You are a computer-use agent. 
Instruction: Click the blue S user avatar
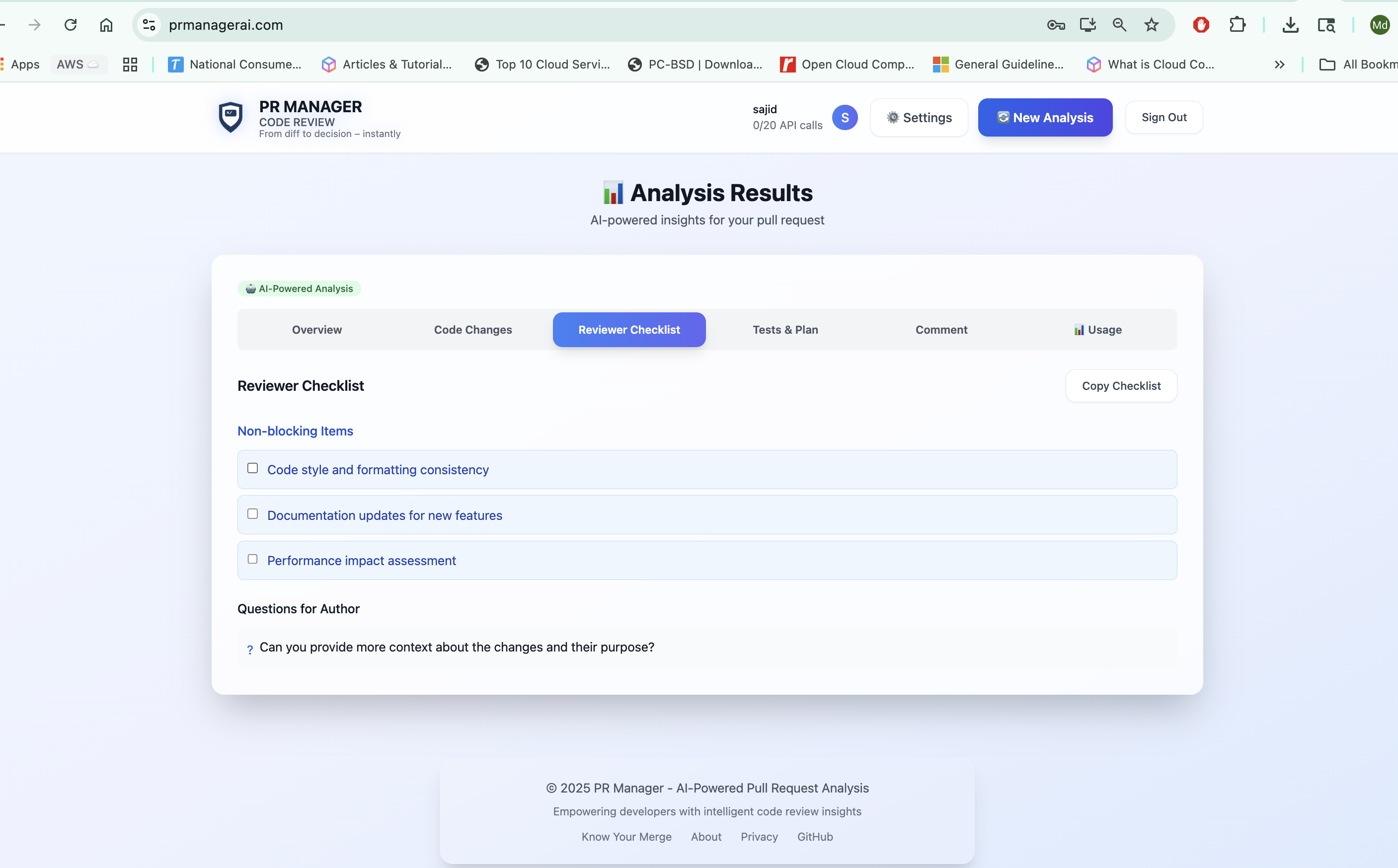[844, 117]
